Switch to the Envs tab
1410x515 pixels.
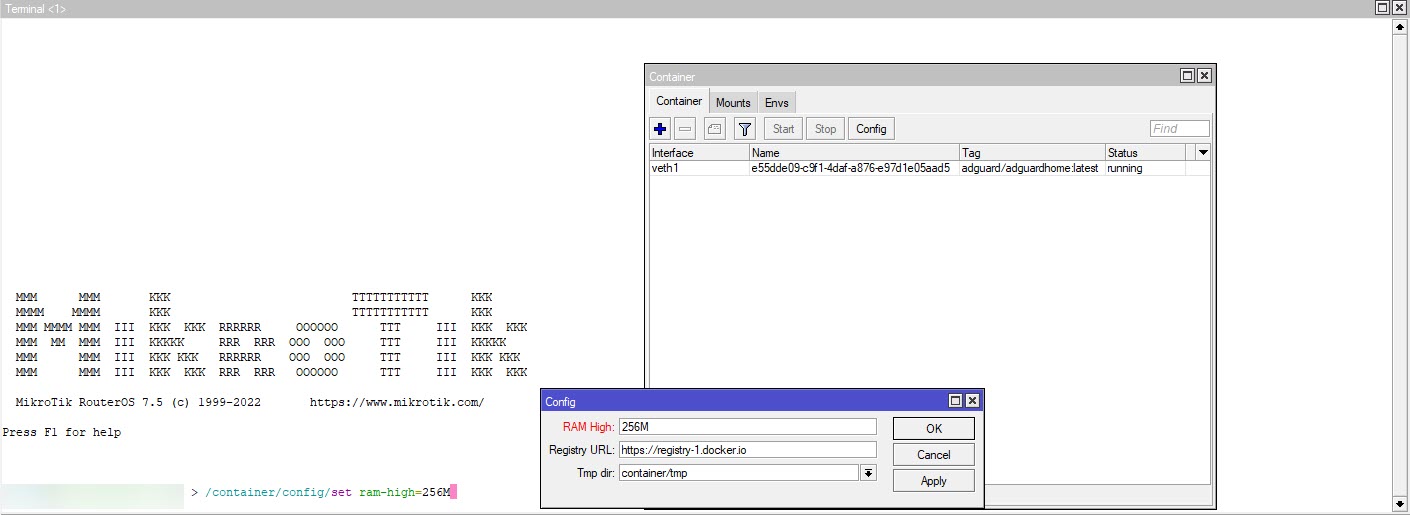tap(777, 102)
